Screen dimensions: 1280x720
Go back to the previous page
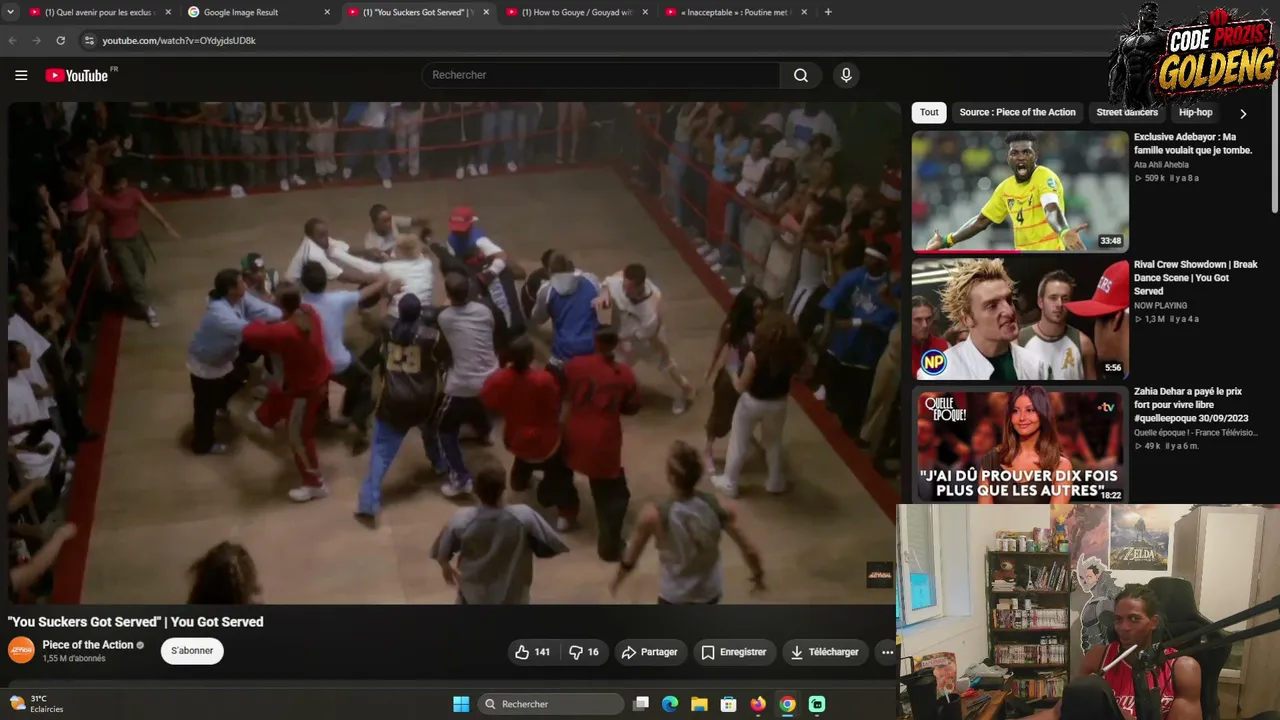pyautogui.click(x=13, y=40)
